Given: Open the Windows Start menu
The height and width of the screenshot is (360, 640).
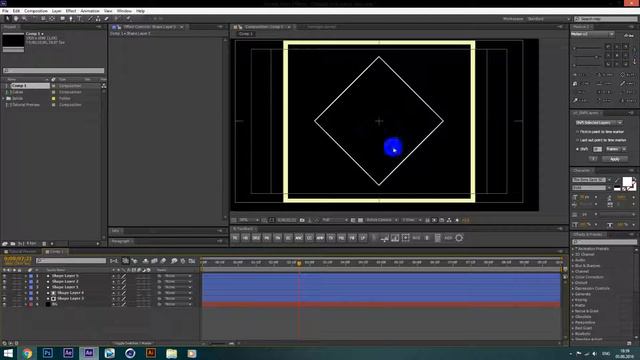Looking at the screenshot, I should pos(8,353).
